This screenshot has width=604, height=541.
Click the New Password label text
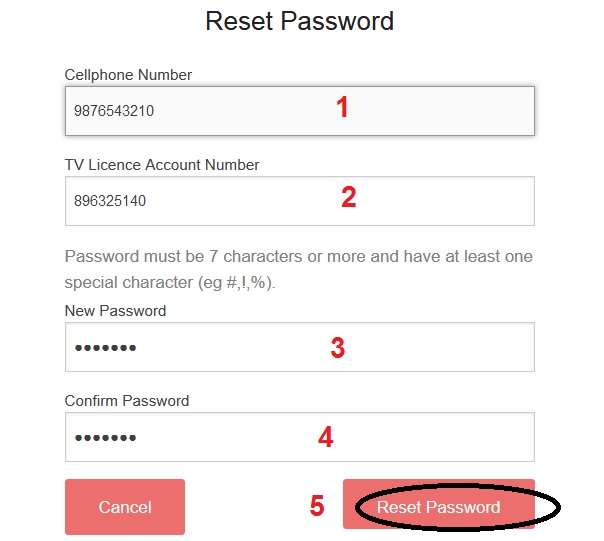point(115,311)
